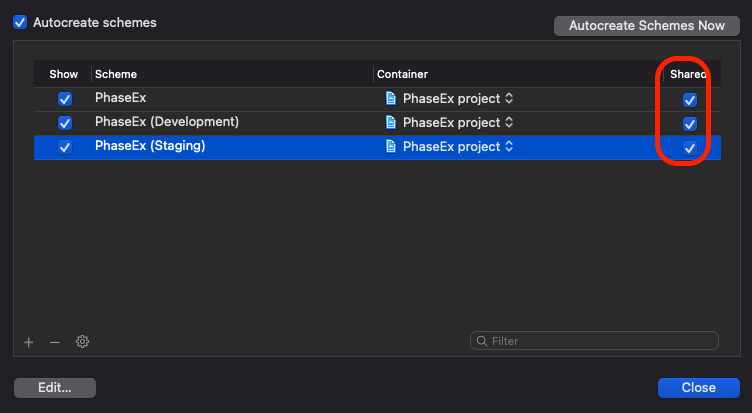Image resolution: width=752 pixels, height=413 pixels.
Task: Click the PhaseEx row project file icon
Action: pos(391,99)
